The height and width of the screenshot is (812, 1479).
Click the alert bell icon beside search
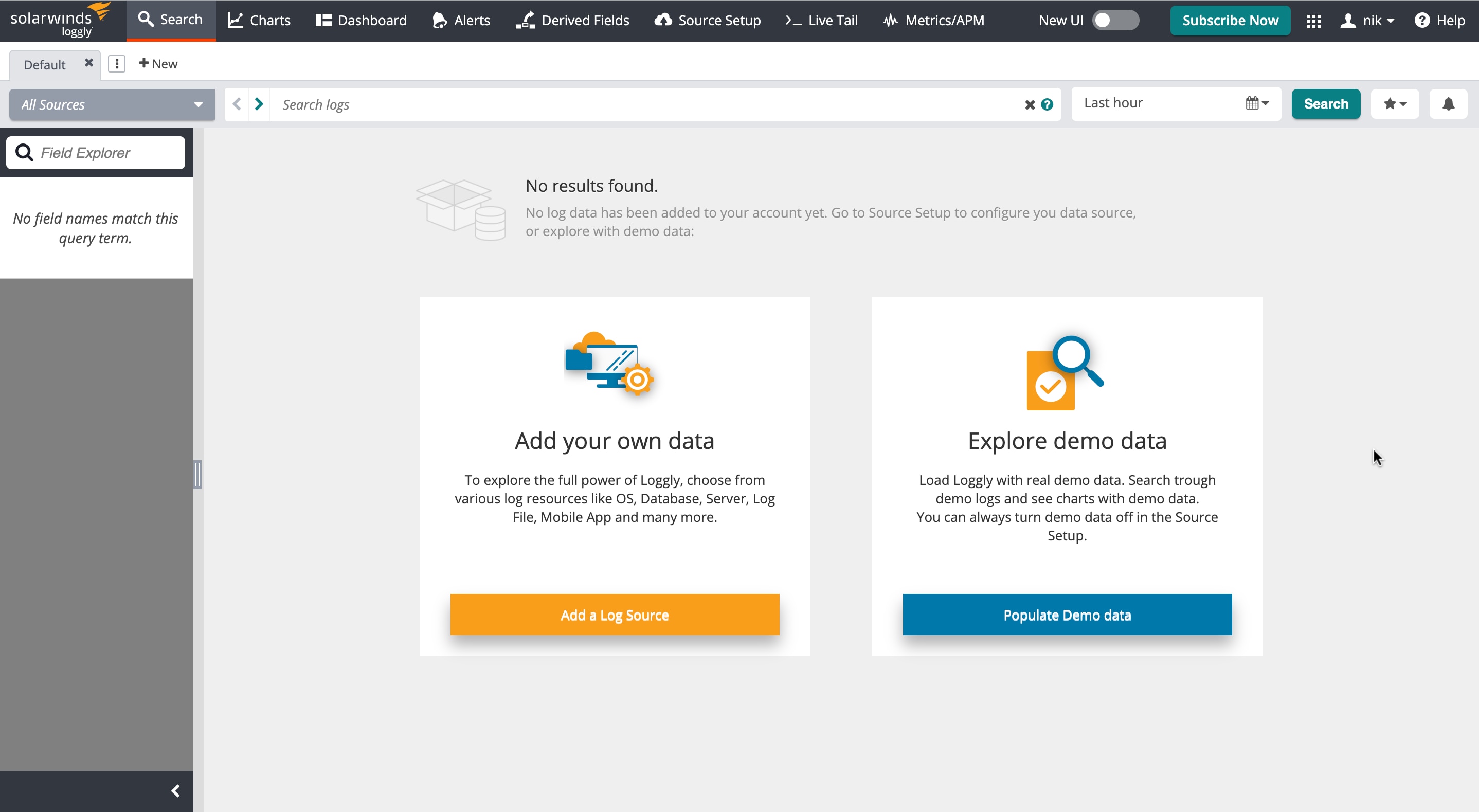[x=1448, y=104]
